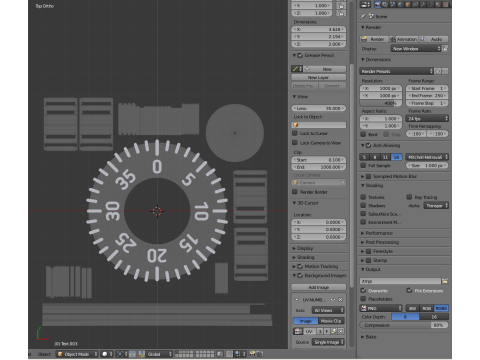The width and height of the screenshot is (480, 360).
Task: Enable the Full Sample checkbox
Action: click(363, 165)
